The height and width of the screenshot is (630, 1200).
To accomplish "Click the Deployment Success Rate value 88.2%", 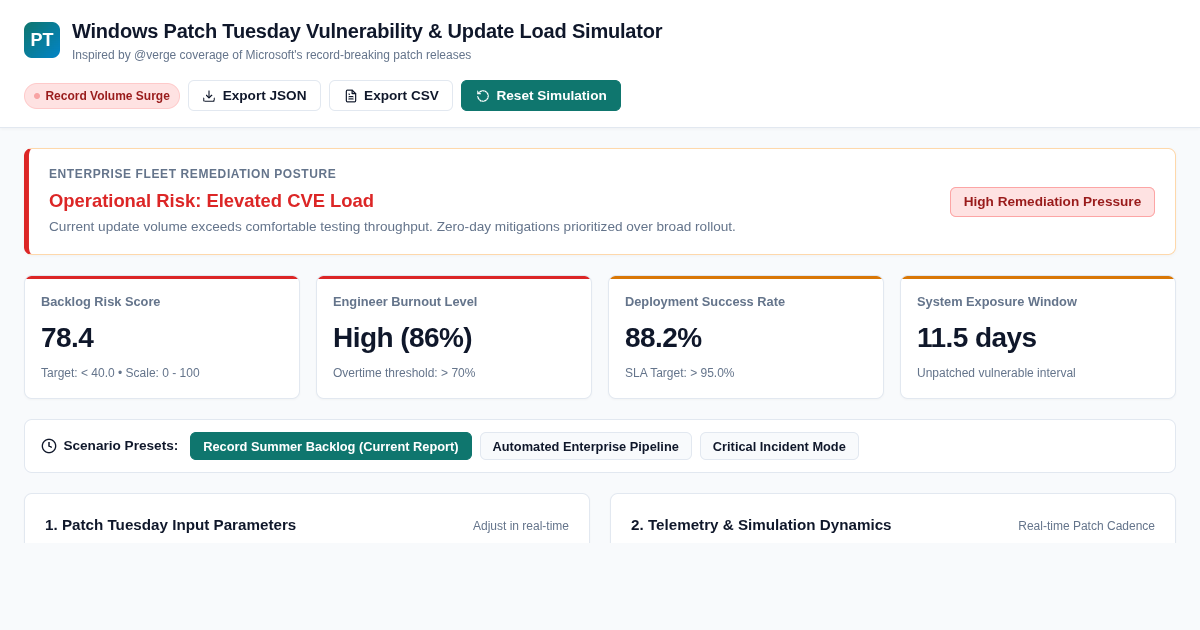I will (x=663, y=338).
